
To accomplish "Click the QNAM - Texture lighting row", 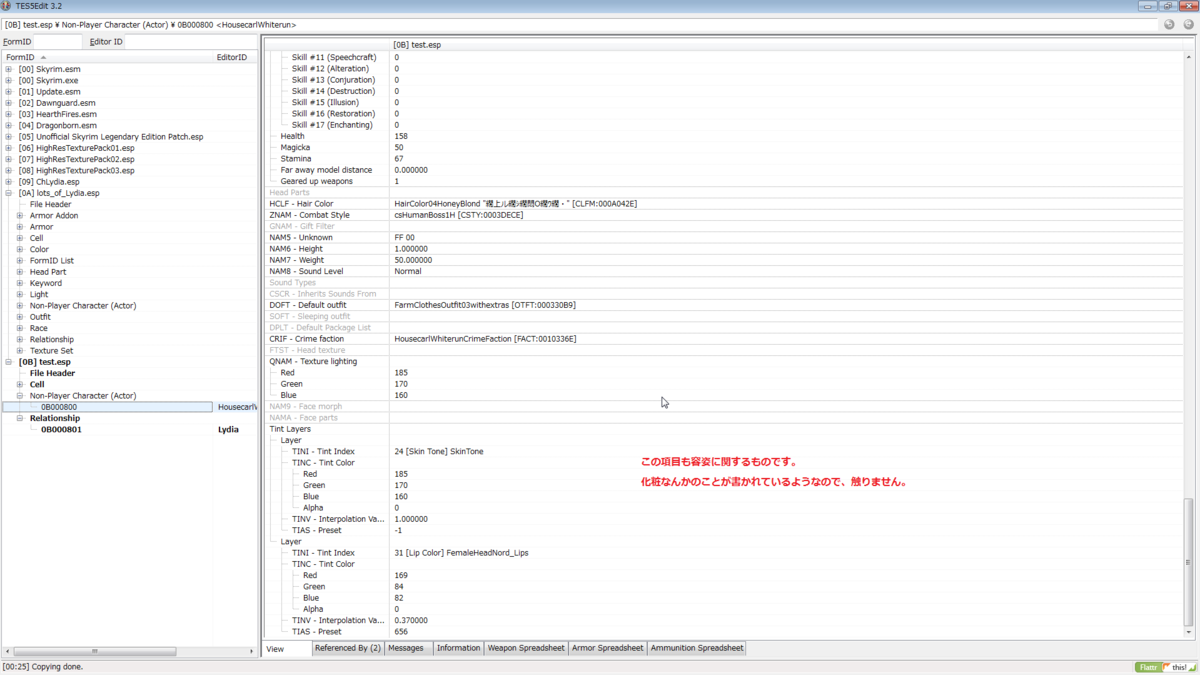I will coord(723,362).
